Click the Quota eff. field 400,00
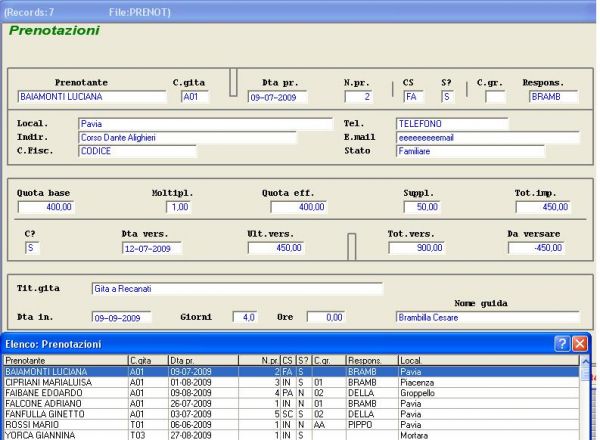The image size is (600, 440). (x=298, y=207)
